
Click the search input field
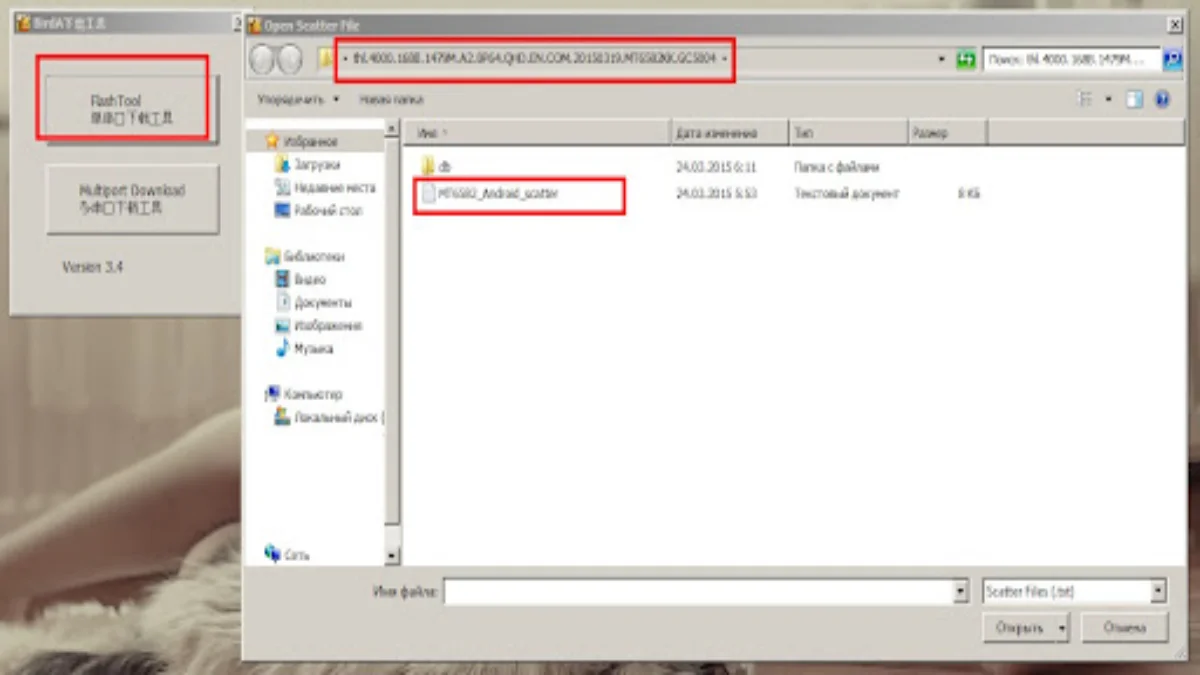pyautogui.click(x=1072, y=60)
